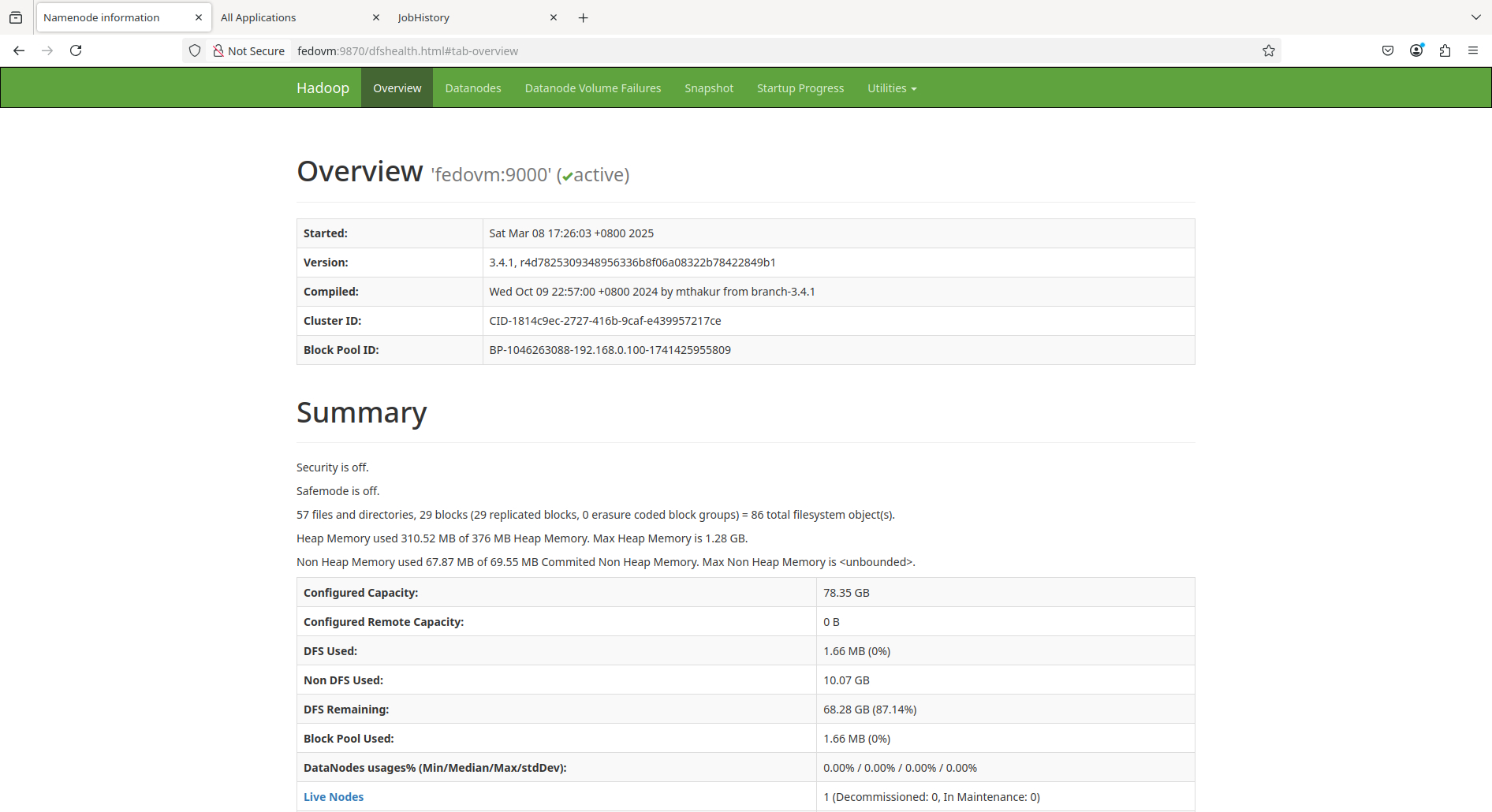Screen dimensions: 1492x812
Task: Bookmark this page with the star icon
Action: click(1268, 50)
